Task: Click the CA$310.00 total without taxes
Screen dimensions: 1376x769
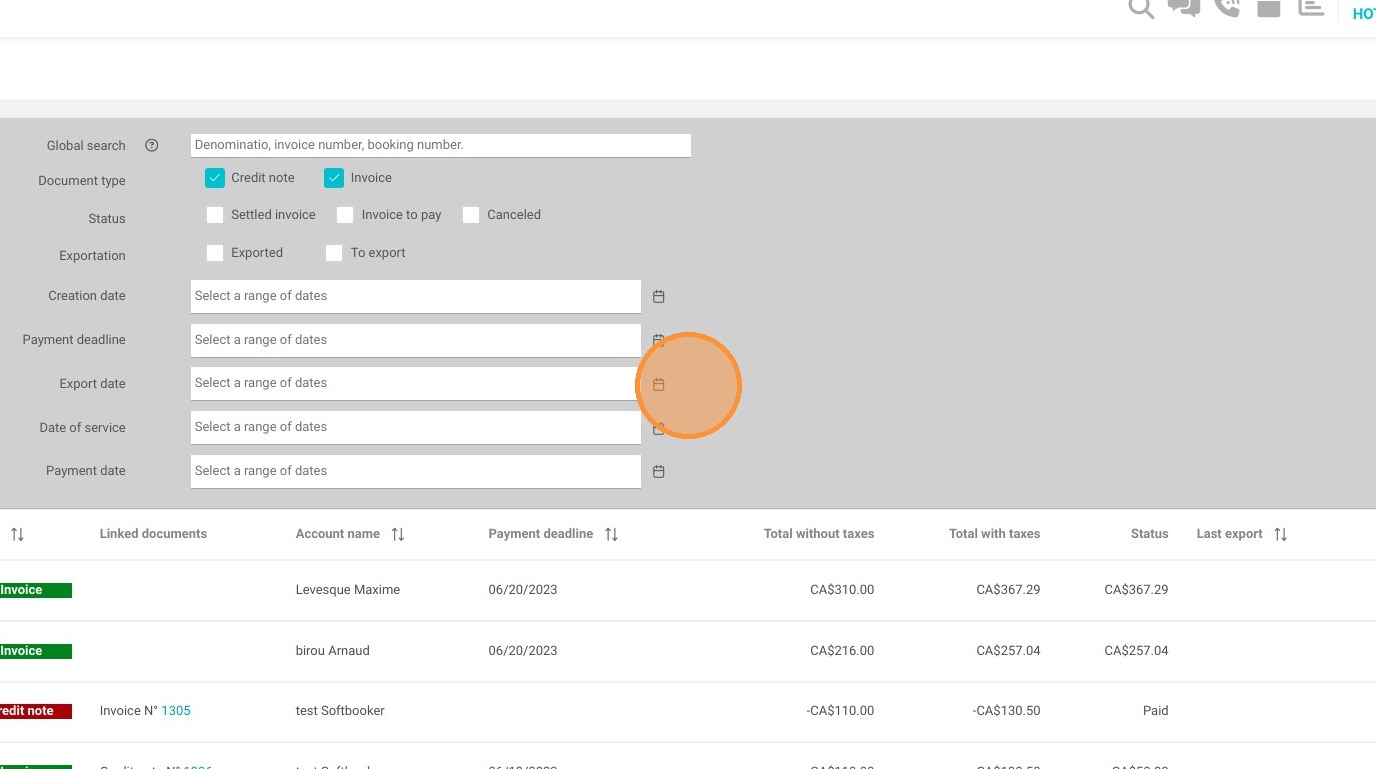Action: pyautogui.click(x=842, y=590)
